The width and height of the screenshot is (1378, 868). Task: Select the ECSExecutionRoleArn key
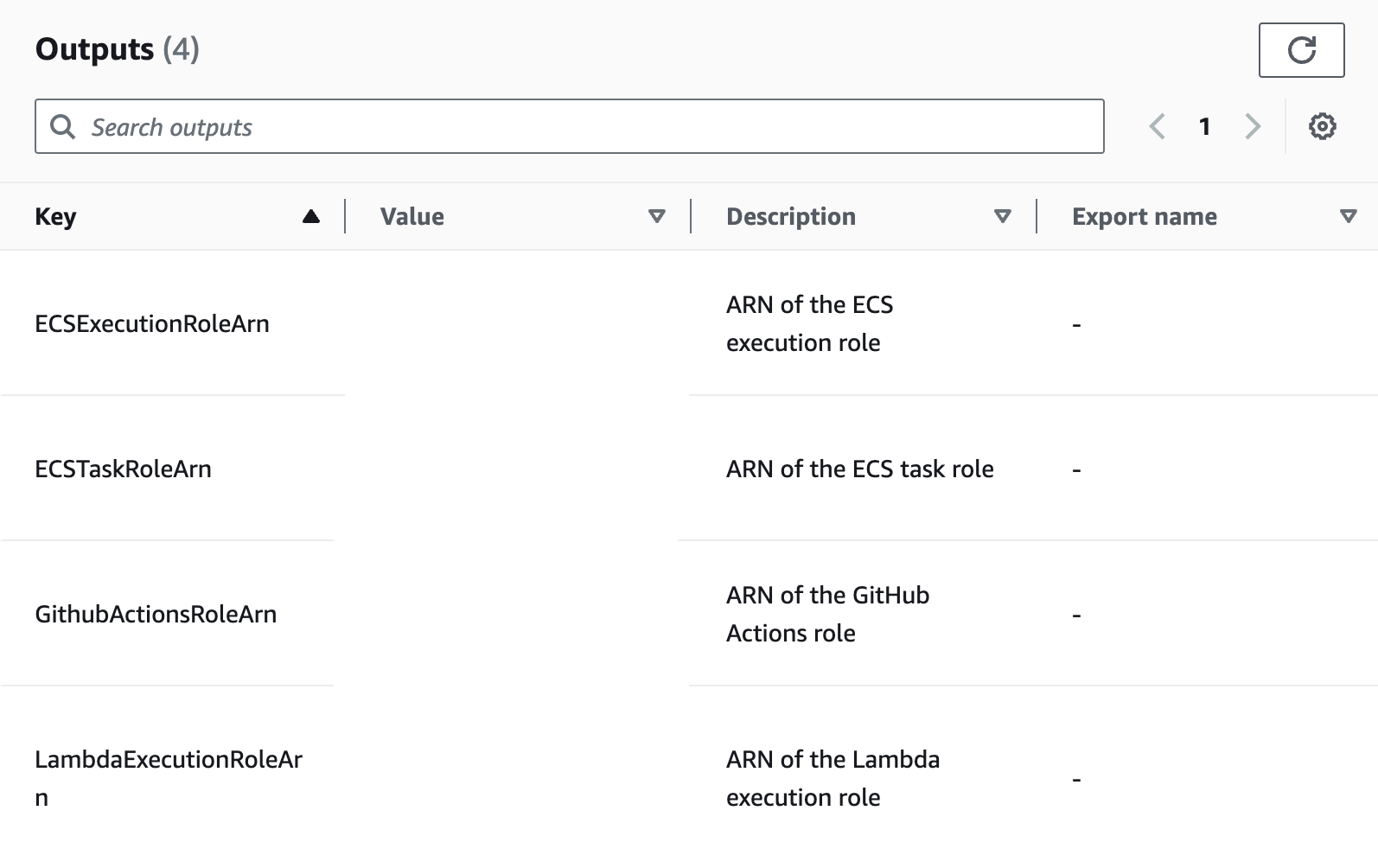tap(152, 323)
